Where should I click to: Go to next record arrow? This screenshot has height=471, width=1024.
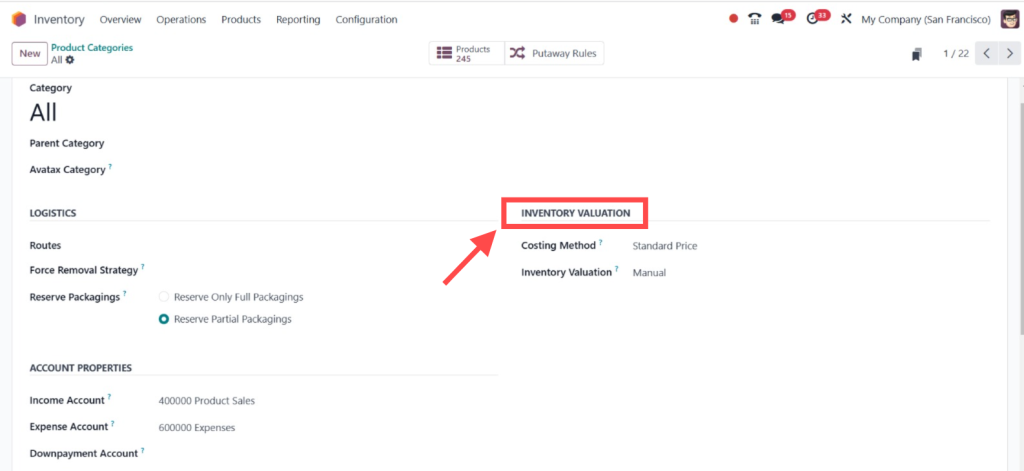1008,54
